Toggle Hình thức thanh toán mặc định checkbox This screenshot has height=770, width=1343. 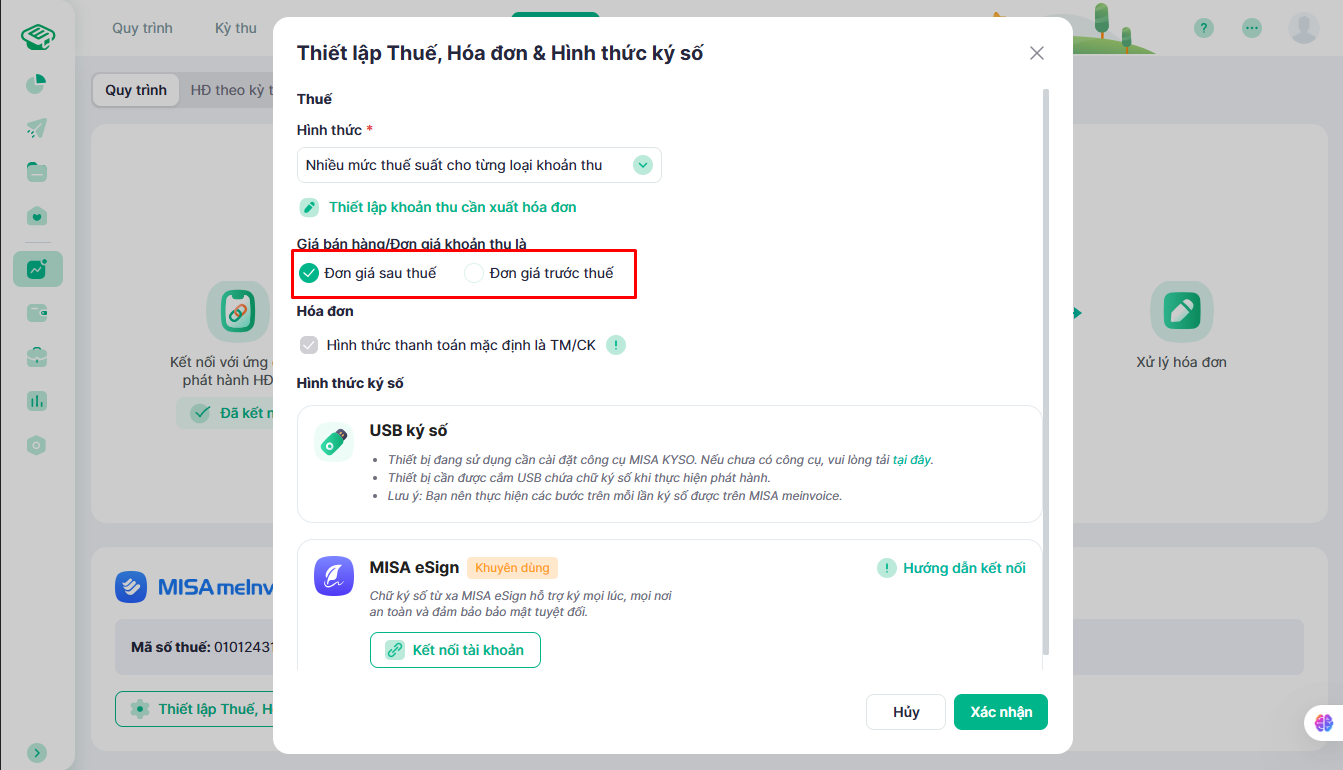coord(309,345)
